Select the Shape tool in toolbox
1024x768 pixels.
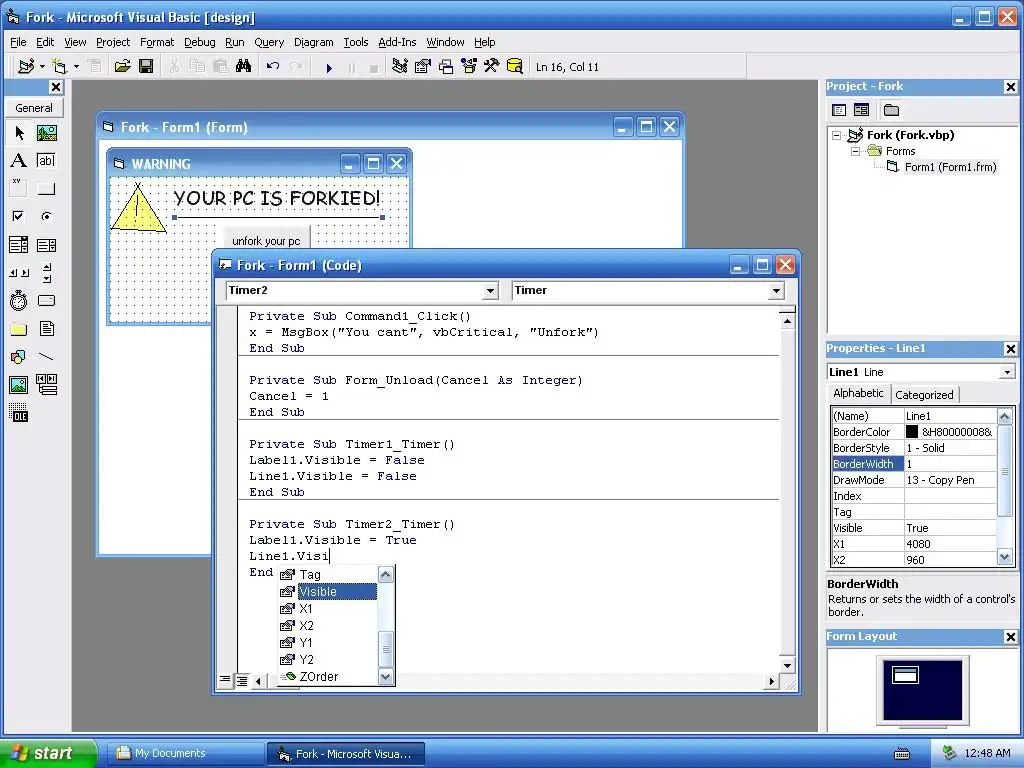point(19,357)
